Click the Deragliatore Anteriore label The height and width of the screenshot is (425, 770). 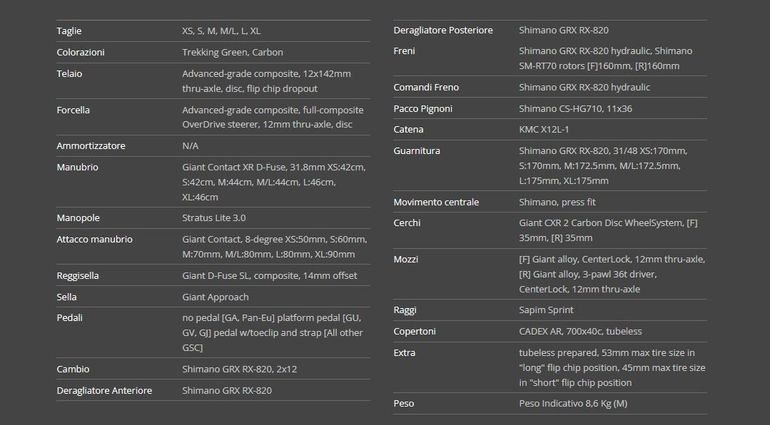104,391
